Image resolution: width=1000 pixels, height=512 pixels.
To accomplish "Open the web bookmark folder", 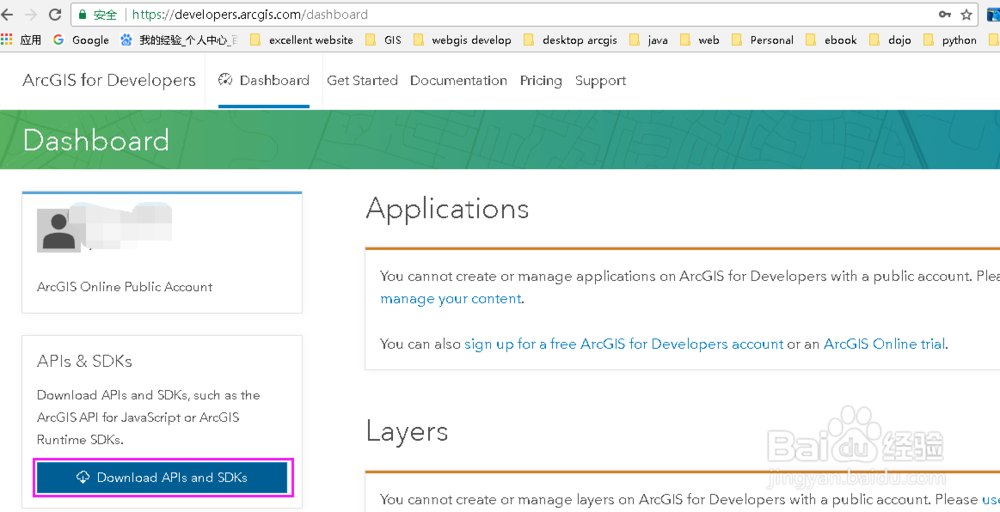I will (x=700, y=40).
